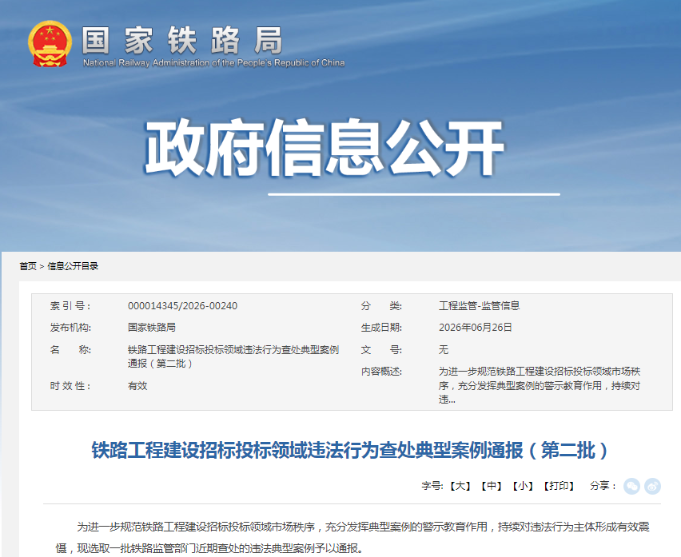The image size is (681, 557).
Task: Click the name field text in info table
Action: pos(233,357)
